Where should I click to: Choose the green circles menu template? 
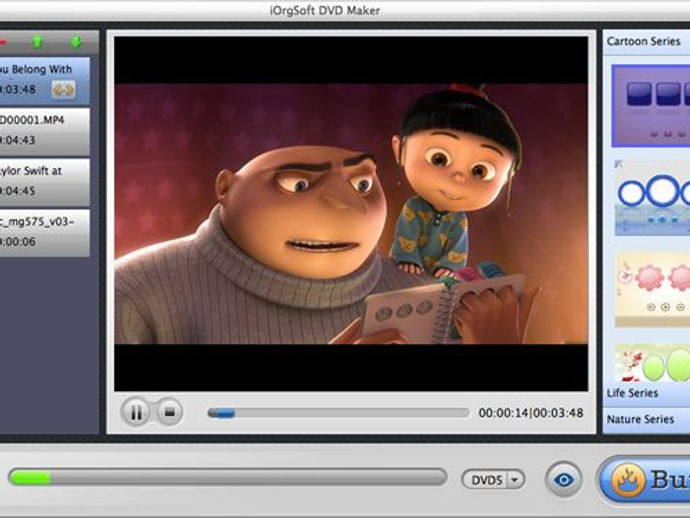652,363
